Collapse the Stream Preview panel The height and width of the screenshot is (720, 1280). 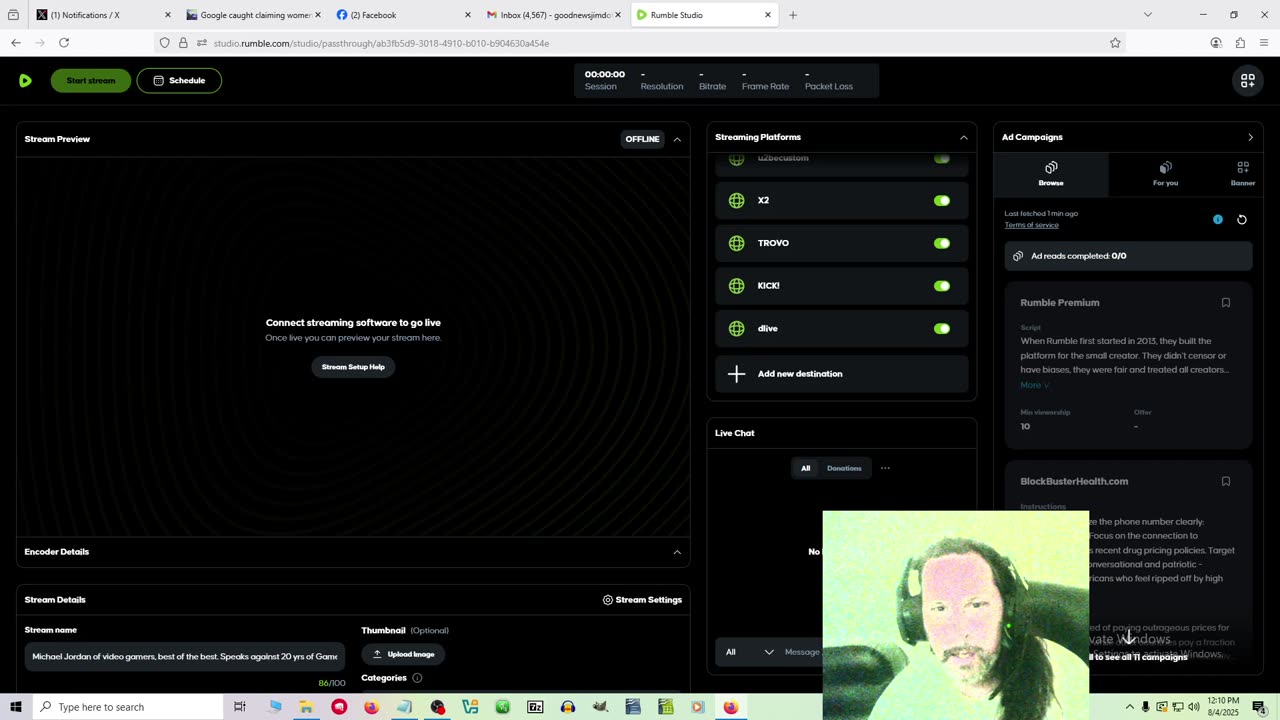pyautogui.click(x=677, y=139)
